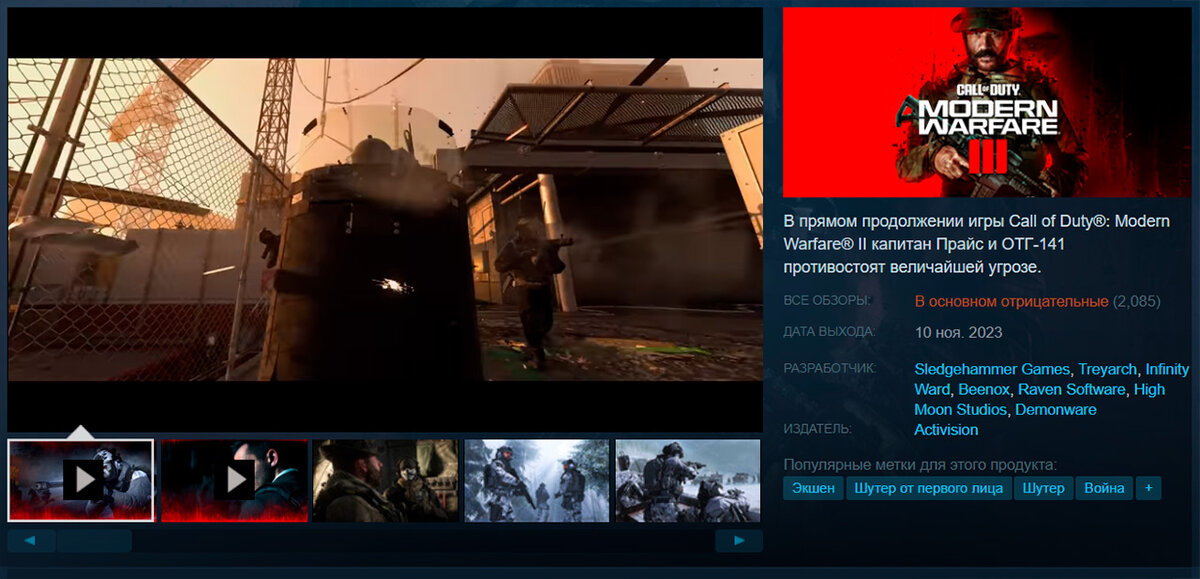Click the main gameplay video player

tap(385, 219)
